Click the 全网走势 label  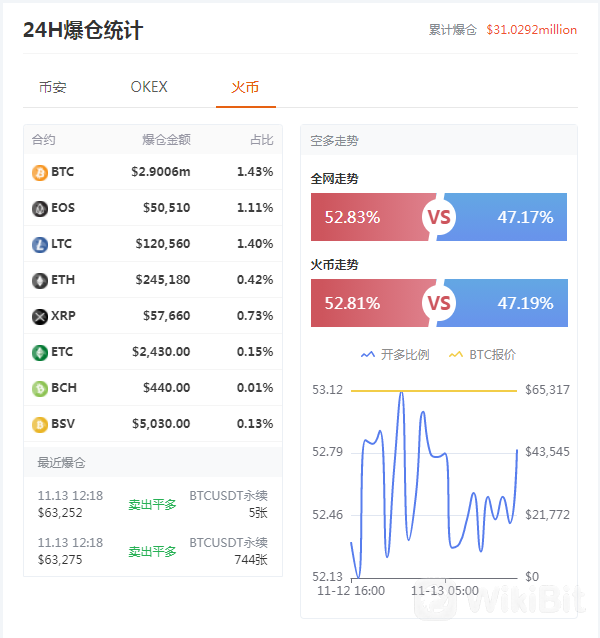click(334, 179)
